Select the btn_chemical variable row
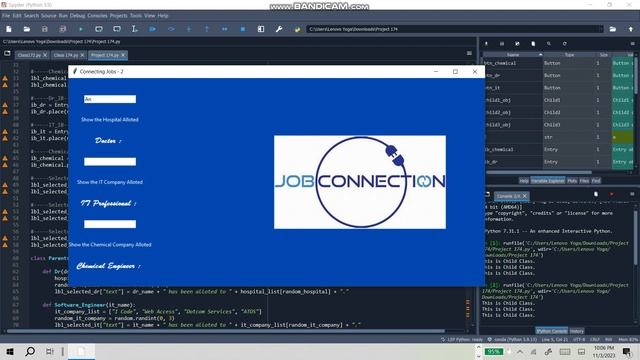 click(x=558, y=63)
